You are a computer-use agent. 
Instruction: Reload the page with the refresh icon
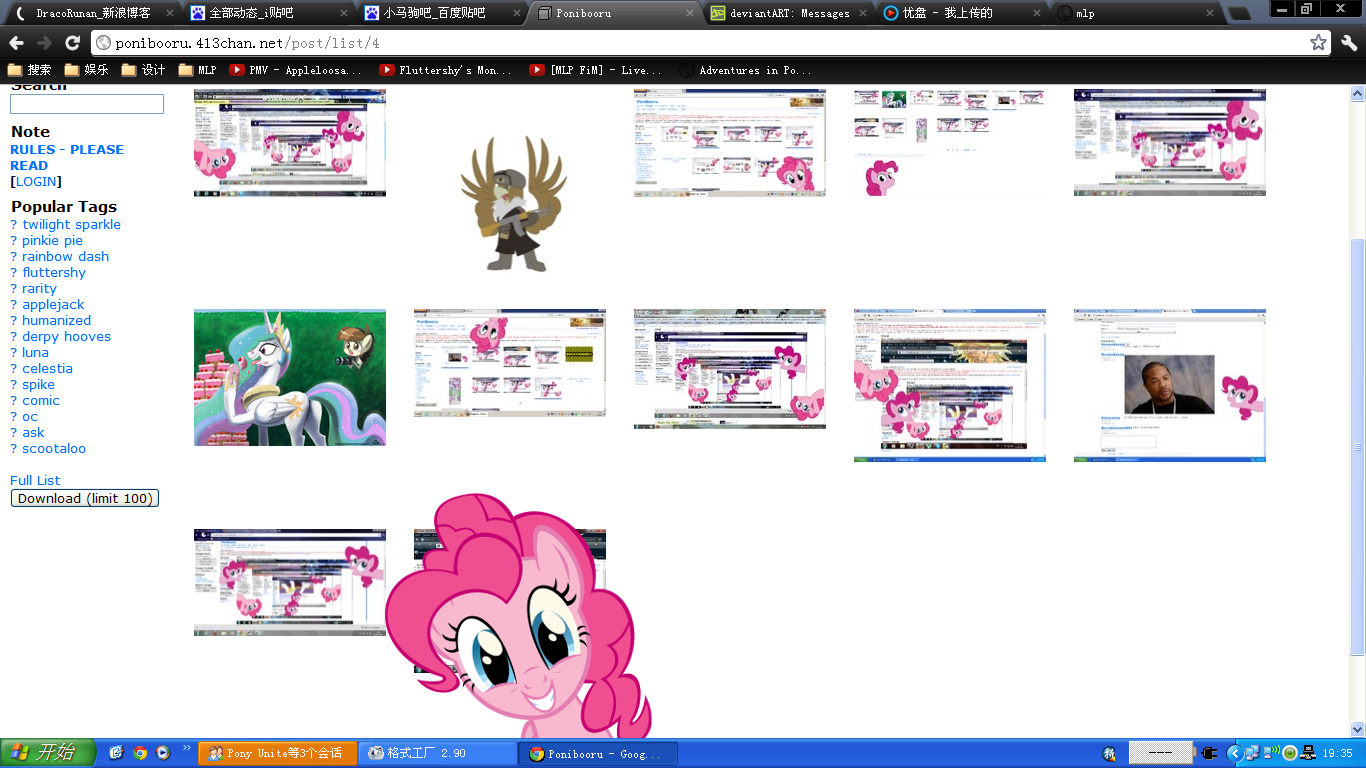[x=72, y=43]
